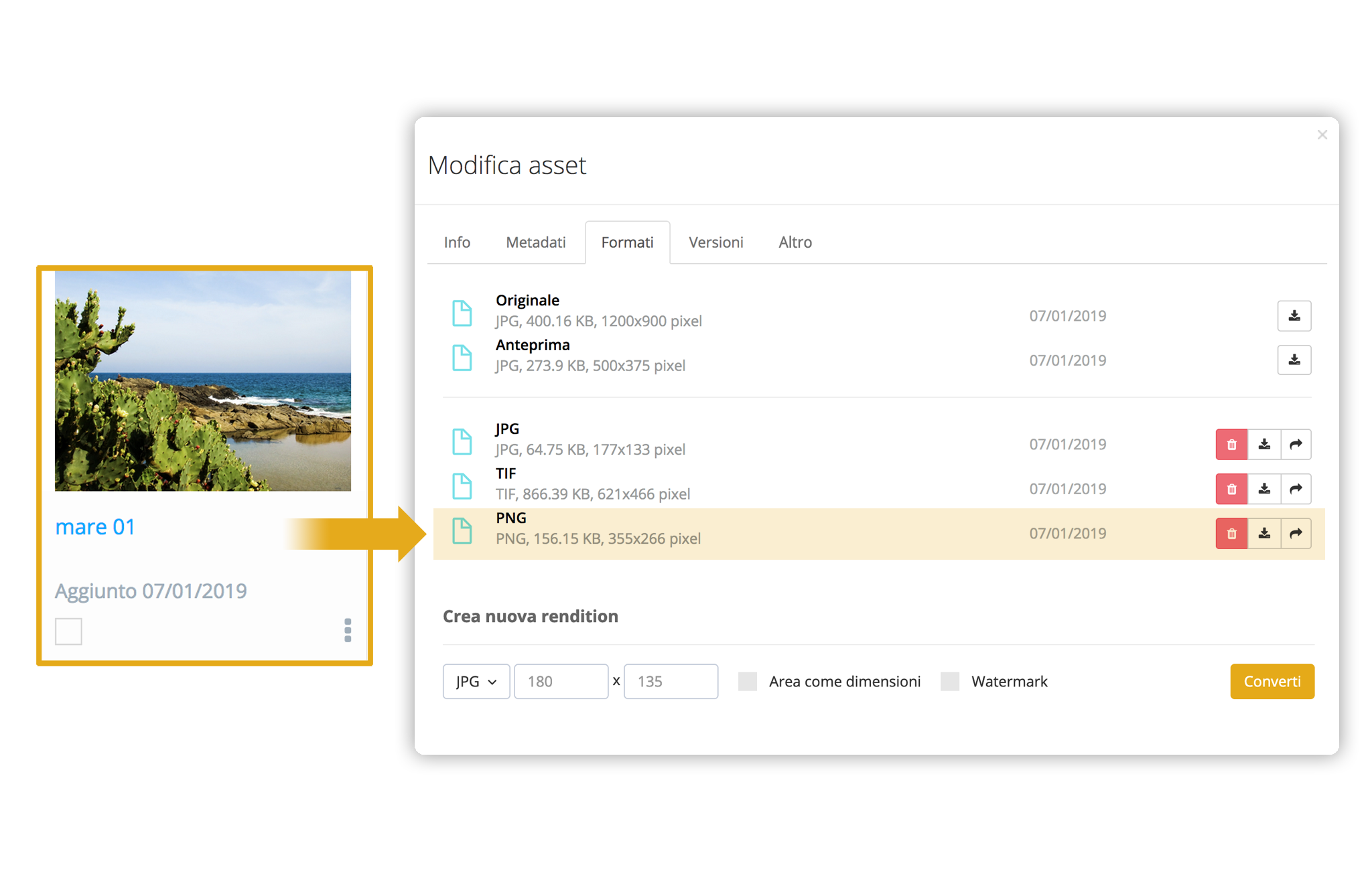Open the mare 01 title link

[95, 527]
